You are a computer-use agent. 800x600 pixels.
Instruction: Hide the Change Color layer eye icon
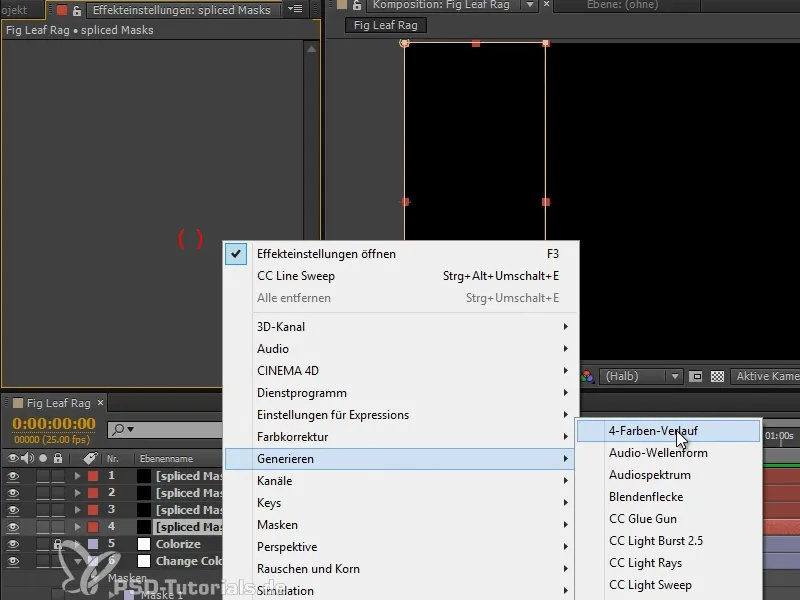coord(13,561)
